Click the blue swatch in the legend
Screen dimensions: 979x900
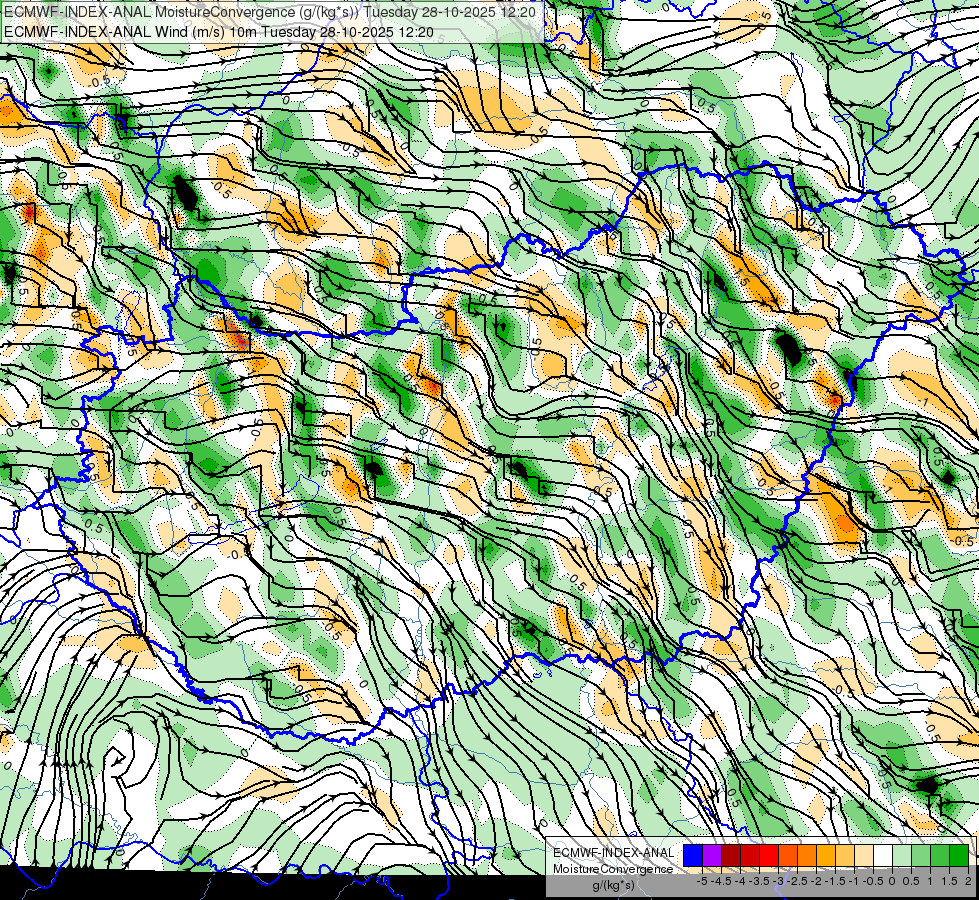point(693,855)
